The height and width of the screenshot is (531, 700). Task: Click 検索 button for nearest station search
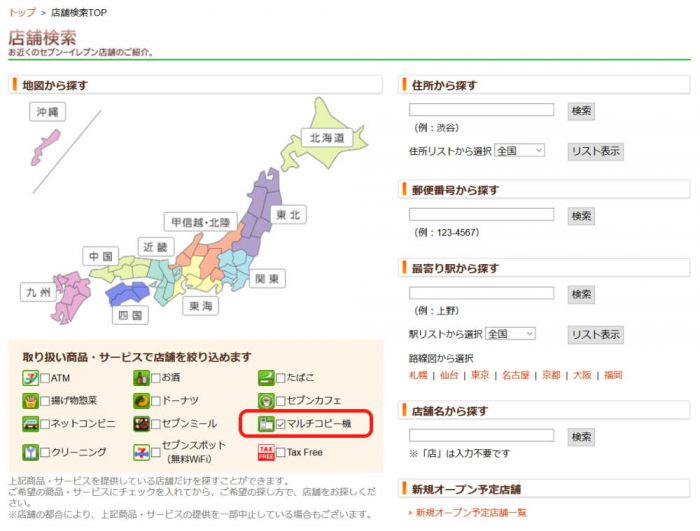(581, 295)
